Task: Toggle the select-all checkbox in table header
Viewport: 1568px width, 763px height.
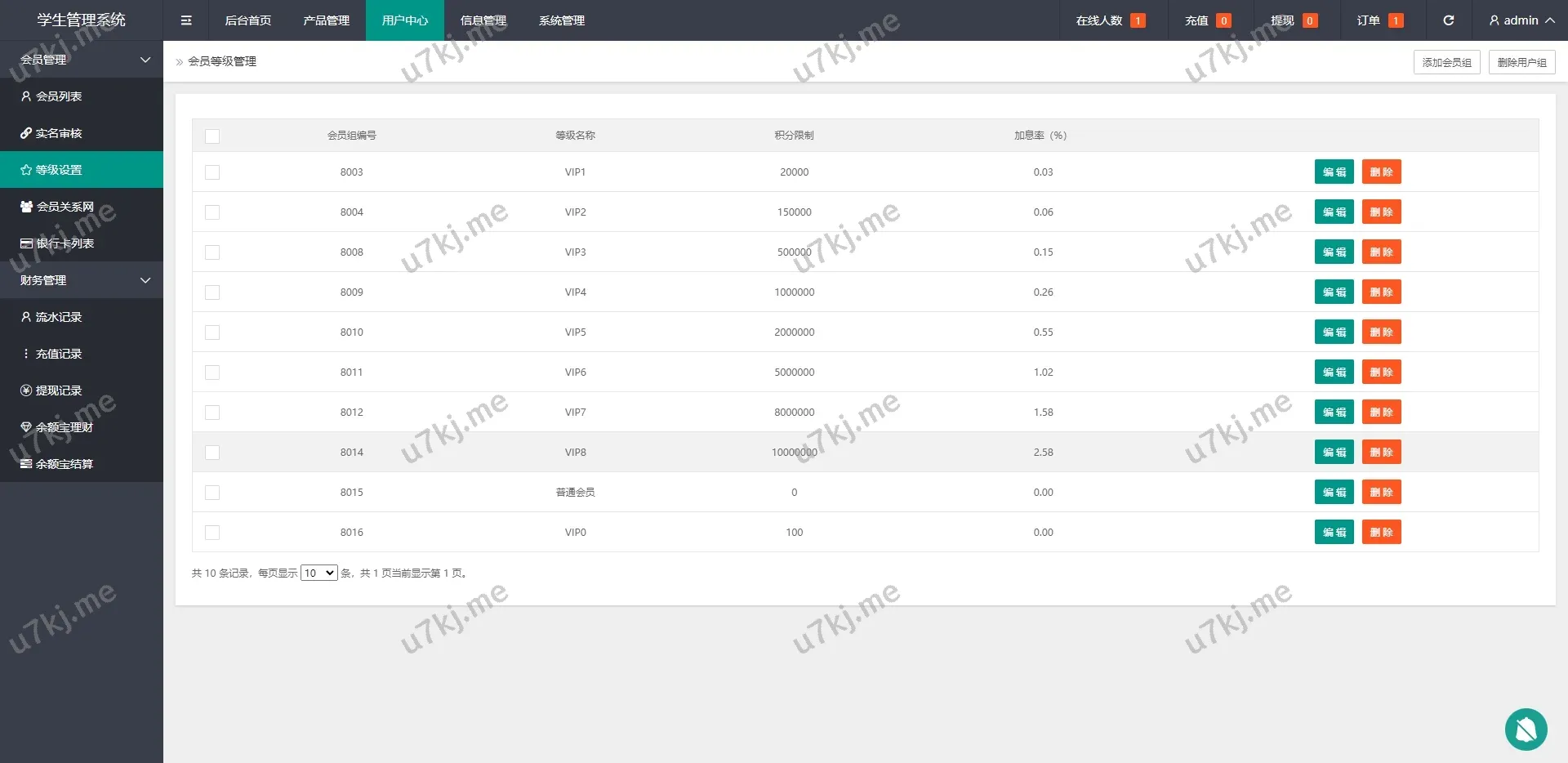Action: click(212, 136)
